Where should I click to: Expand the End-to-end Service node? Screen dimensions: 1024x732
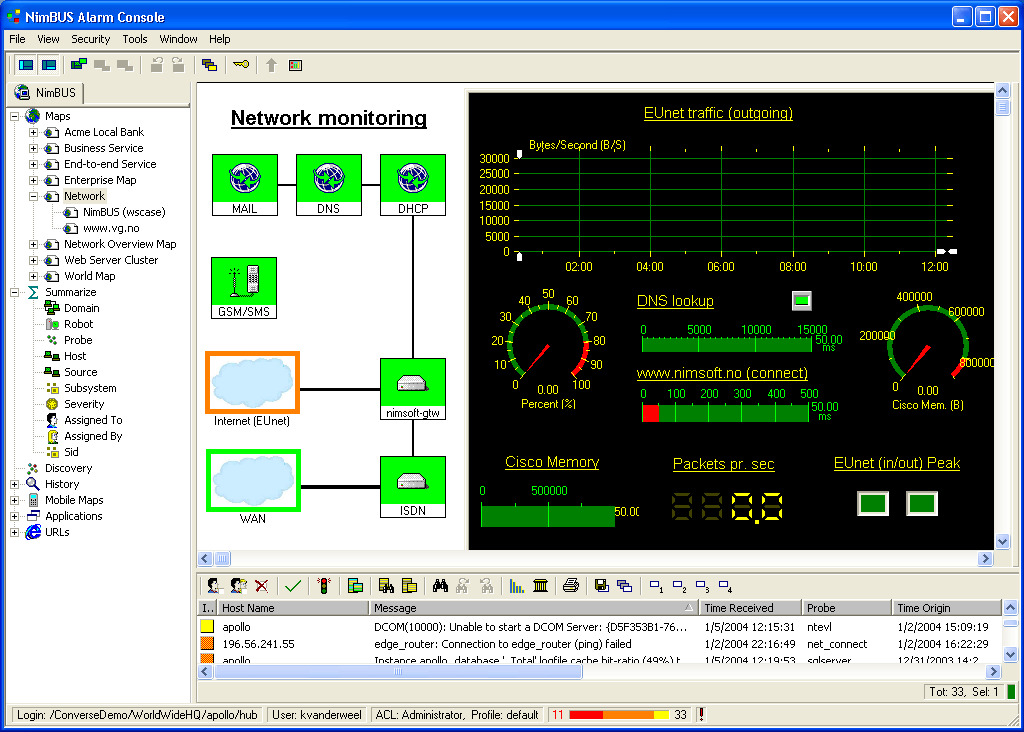click(x=33, y=165)
